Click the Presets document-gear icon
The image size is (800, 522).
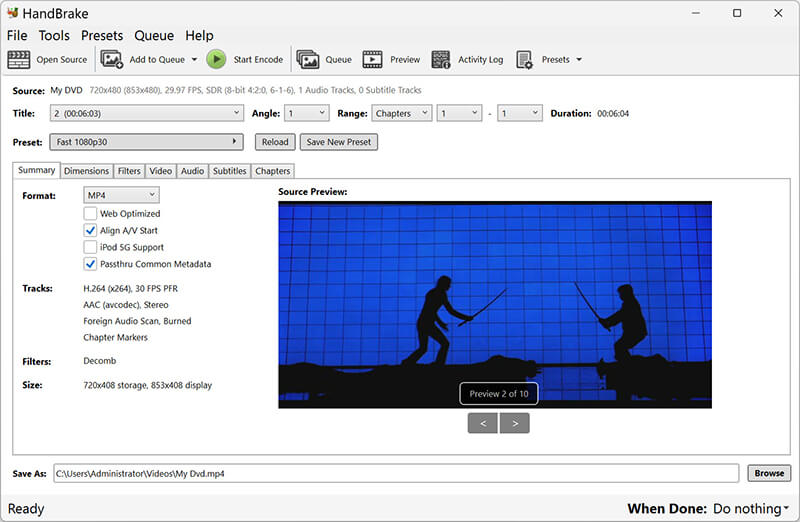tap(524, 60)
